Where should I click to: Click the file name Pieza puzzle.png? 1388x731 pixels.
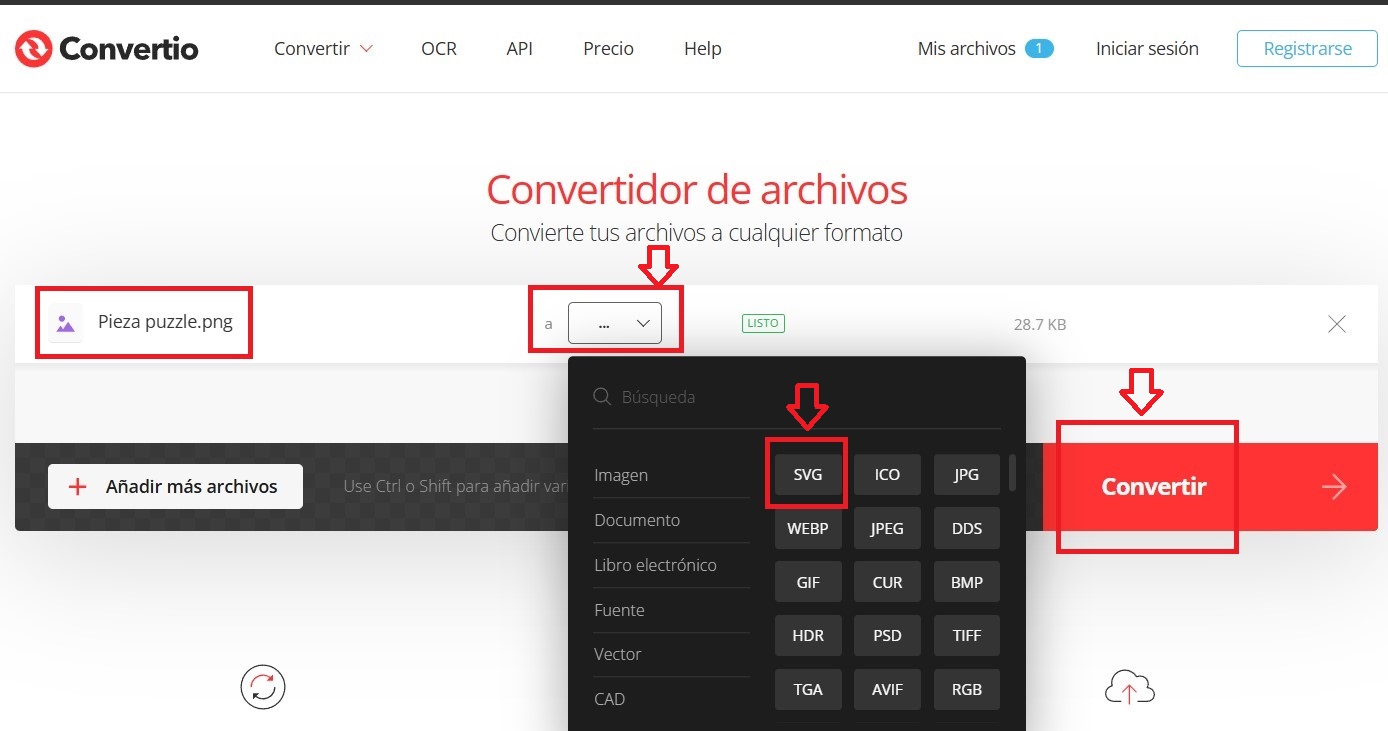click(x=165, y=322)
